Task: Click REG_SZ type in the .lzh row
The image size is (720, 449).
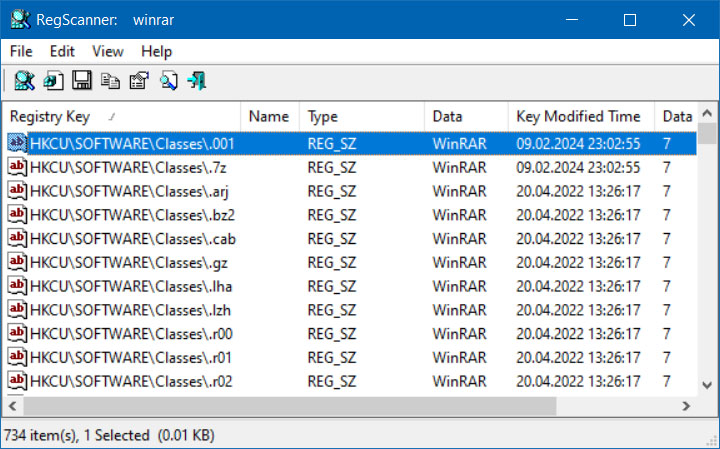Action: pos(332,311)
